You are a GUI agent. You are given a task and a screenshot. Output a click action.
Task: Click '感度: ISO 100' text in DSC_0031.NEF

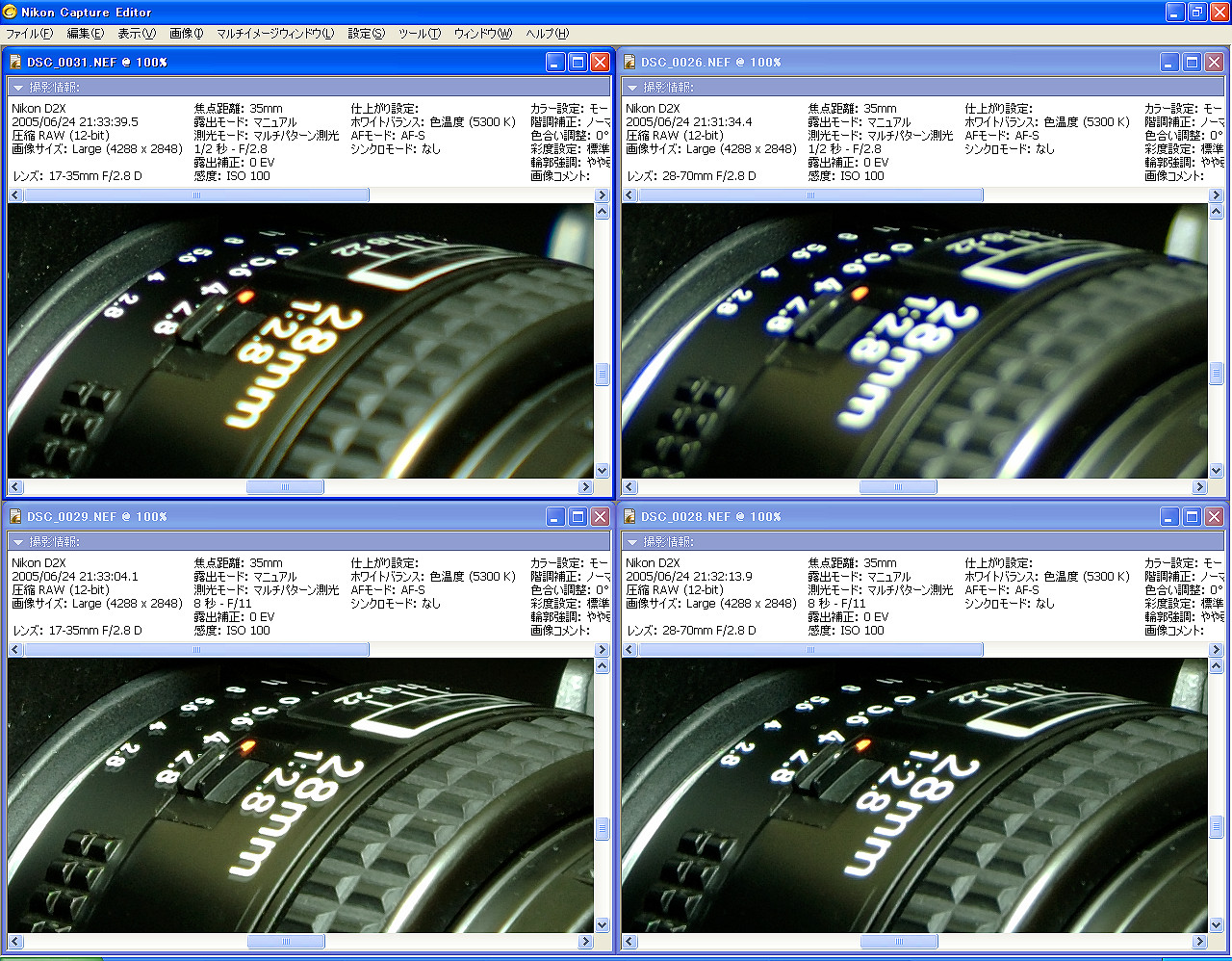pos(232,176)
